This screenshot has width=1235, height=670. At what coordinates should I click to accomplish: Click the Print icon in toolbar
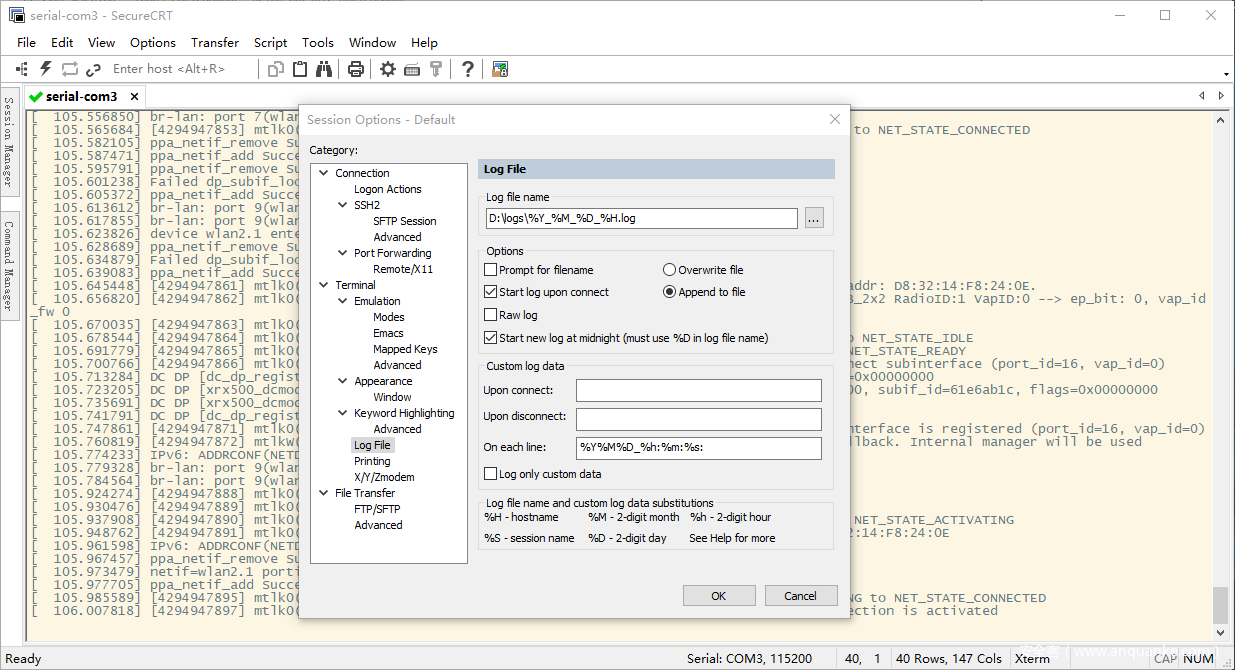point(355,69)
